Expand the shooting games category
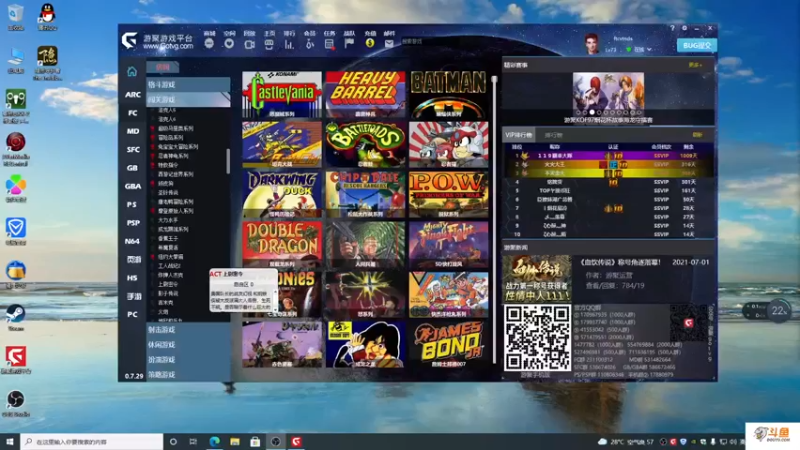The width and height of the screenshot is (800, 450). [188, 330]
